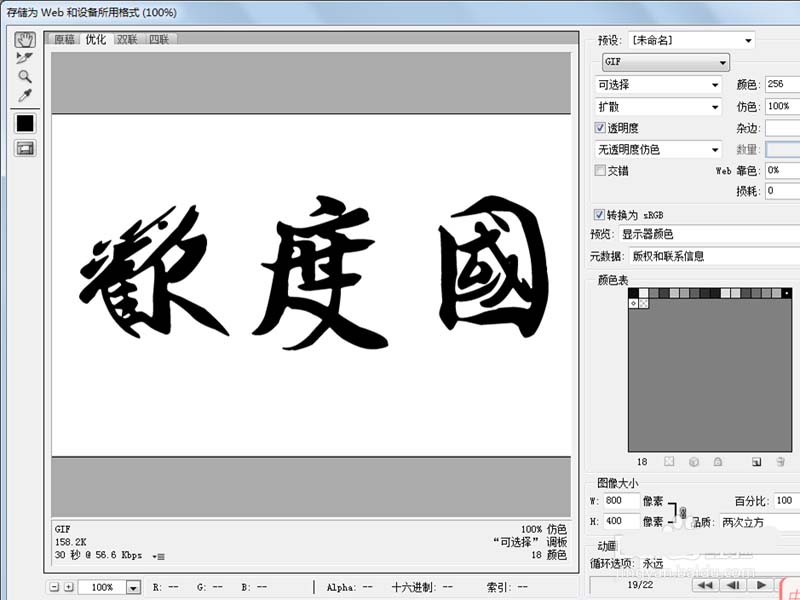Select the Hand tool

point(24,39)
